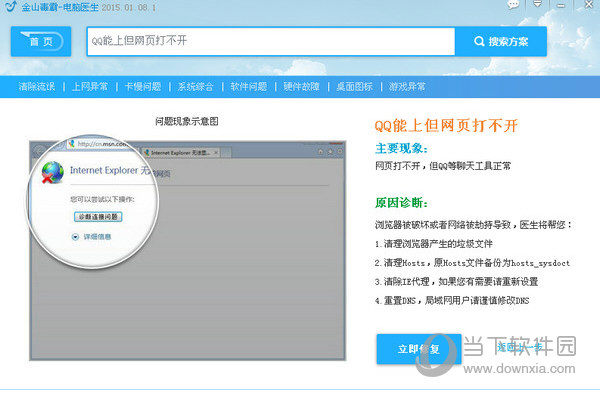Image resolution: width=600 pixels, height=398 pixels.
Task: Click the 问题现象示意图 caption
Action: point(187,121)
